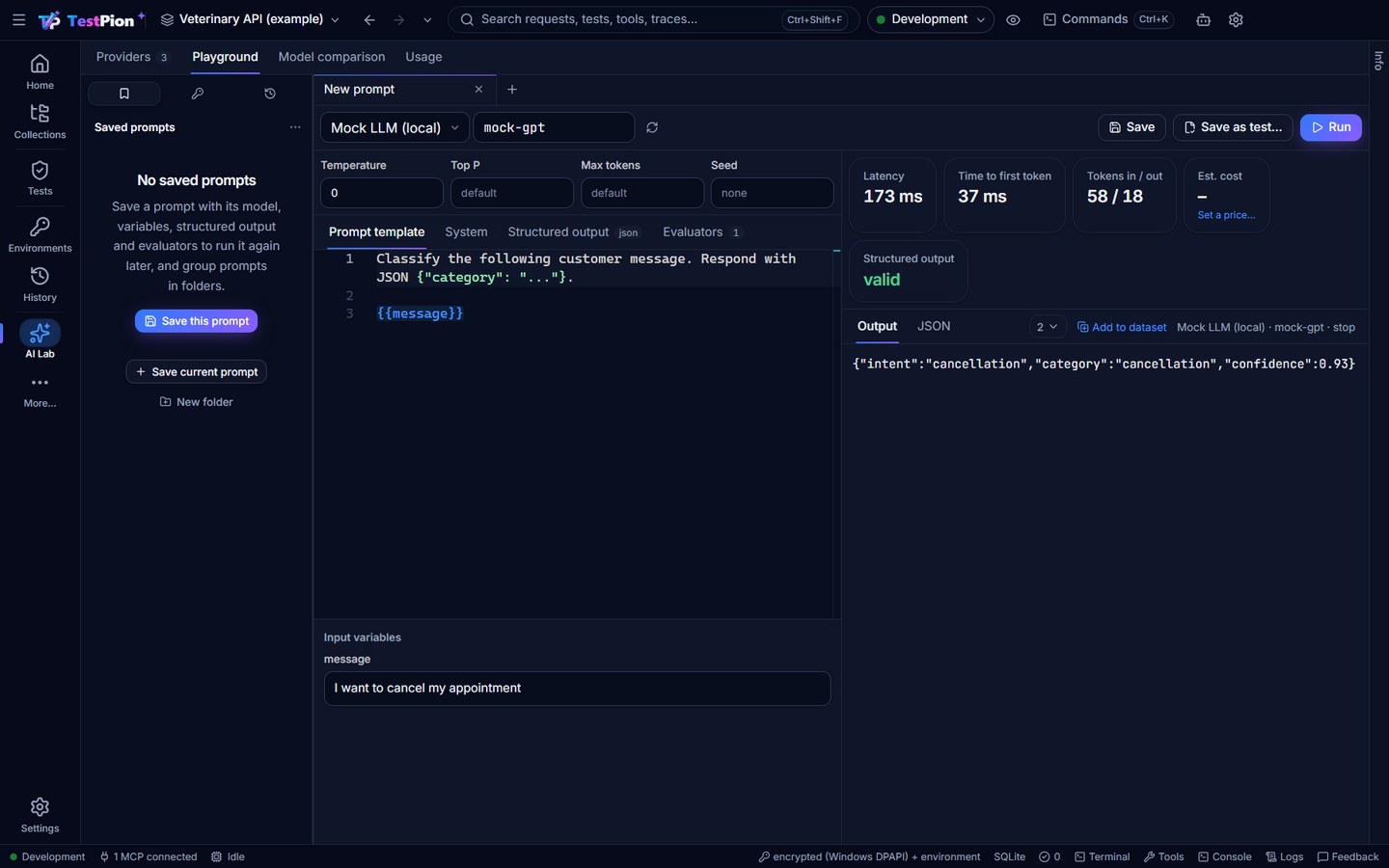Click the Save this prompt button
The height and width of the screenshot is (868, 1389).
click(x=197, y=321)
